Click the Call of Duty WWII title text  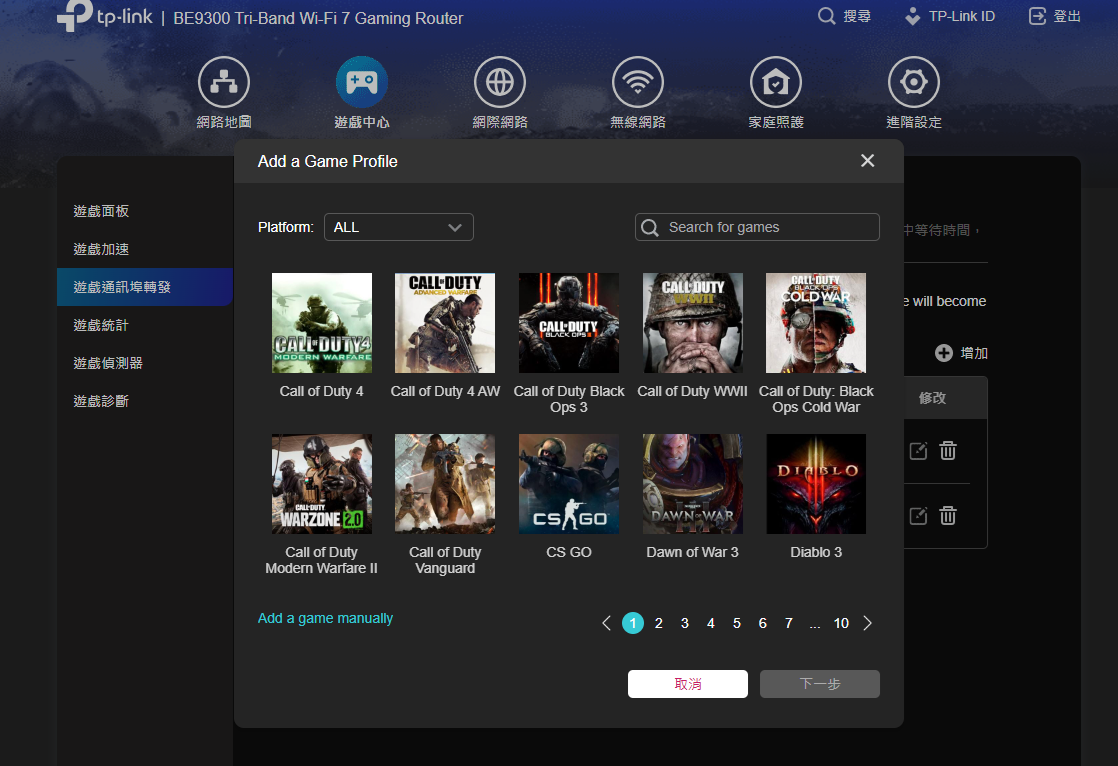click(692, 391)
